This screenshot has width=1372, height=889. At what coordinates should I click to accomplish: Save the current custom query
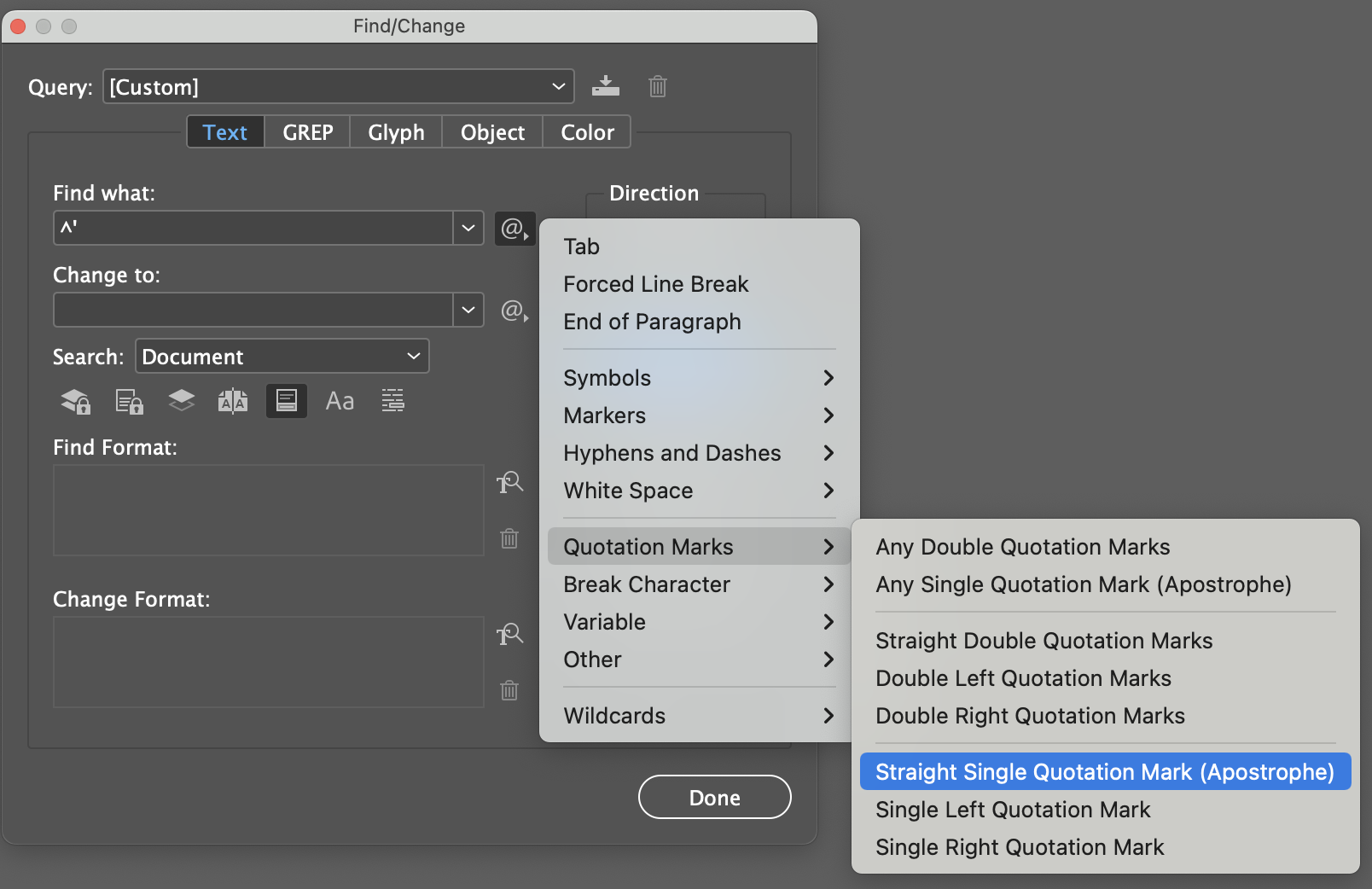606,86
